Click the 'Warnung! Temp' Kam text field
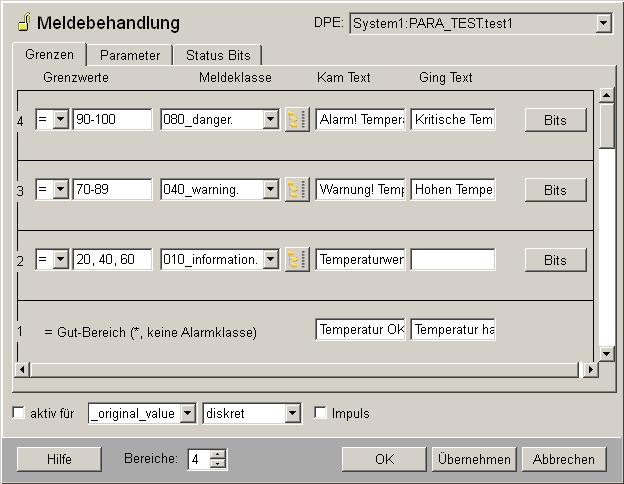Image resolution: width=624 pixels, height=484 pixels. 361,189
